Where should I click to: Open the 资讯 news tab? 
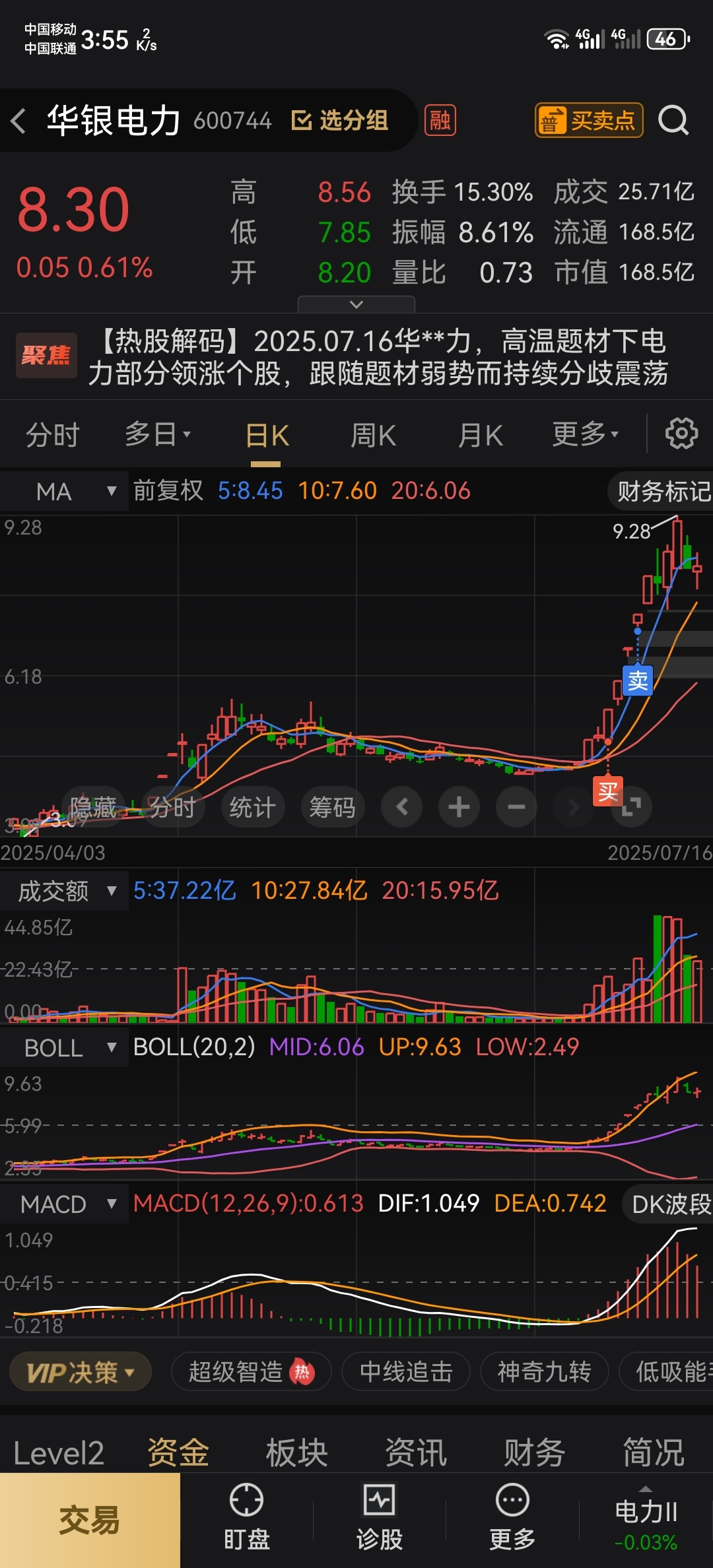[416, 1453]
